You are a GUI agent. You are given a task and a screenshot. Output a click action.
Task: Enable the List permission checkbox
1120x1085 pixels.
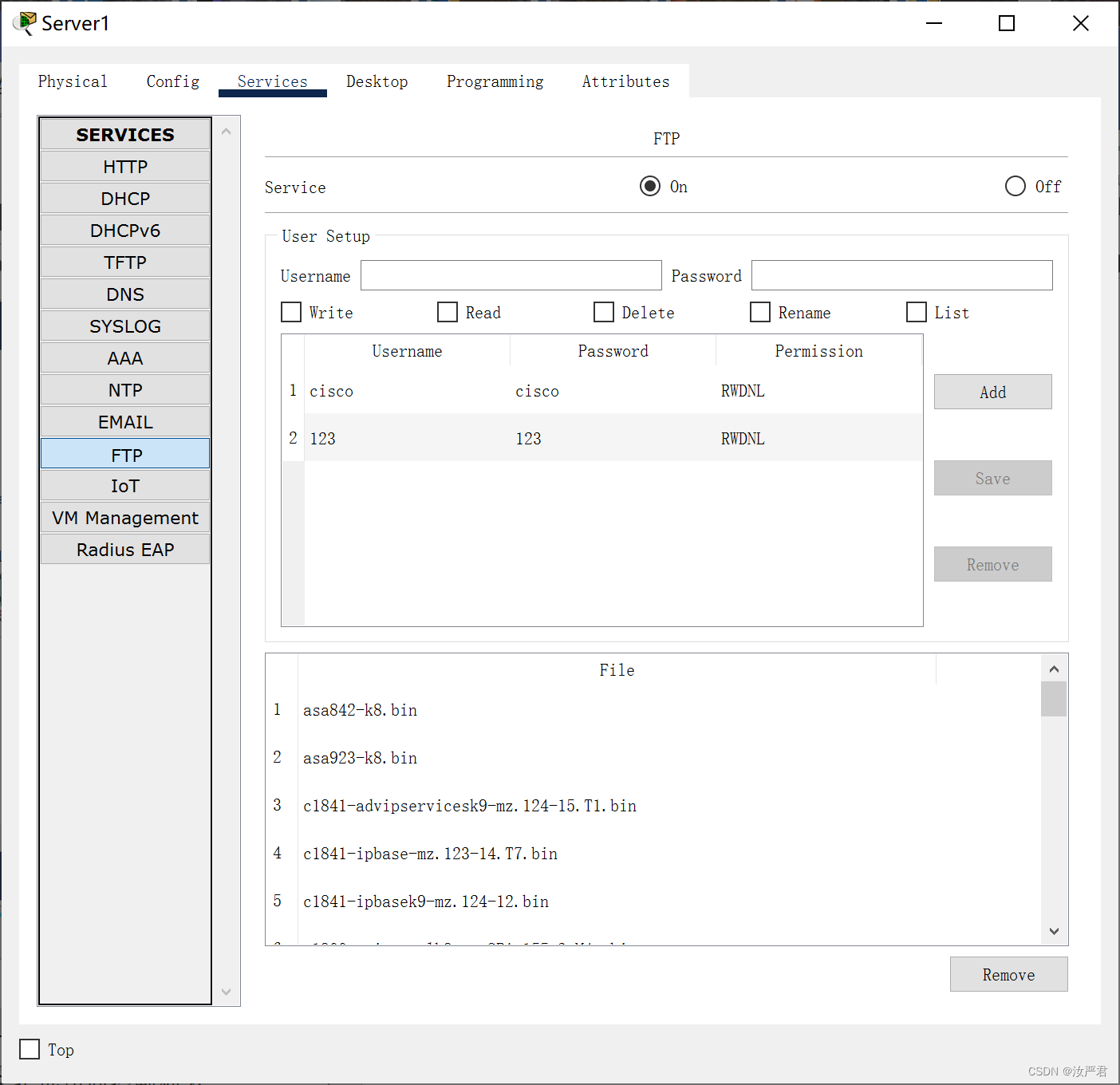pos(917,312)
